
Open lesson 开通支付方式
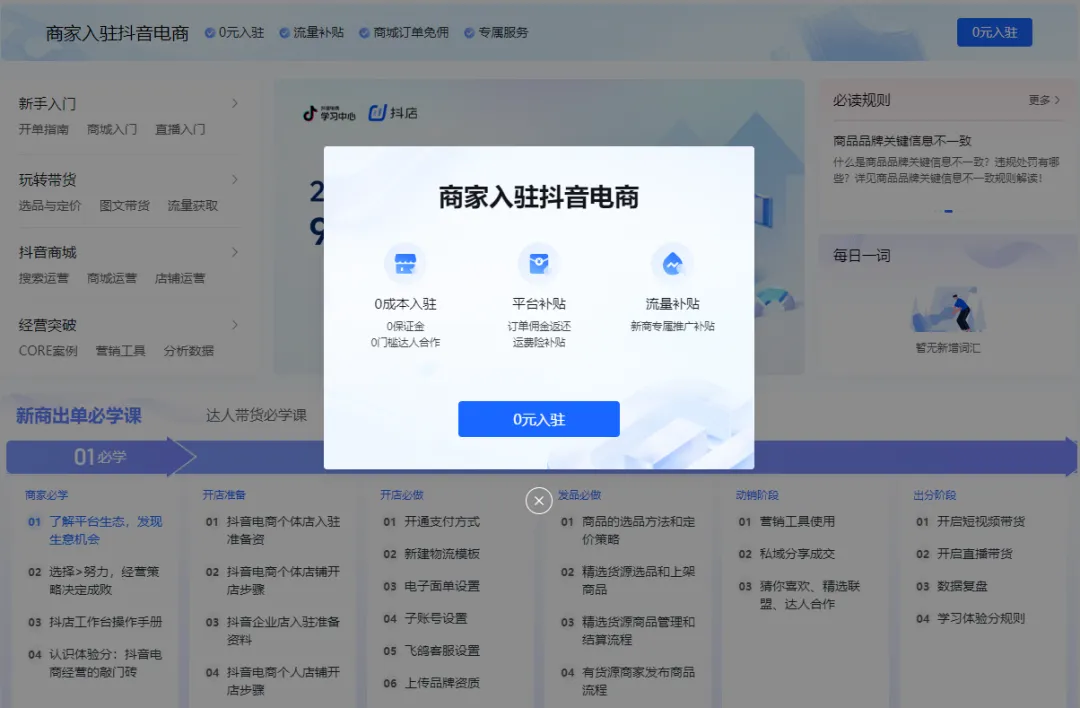[x=442, y=521]
